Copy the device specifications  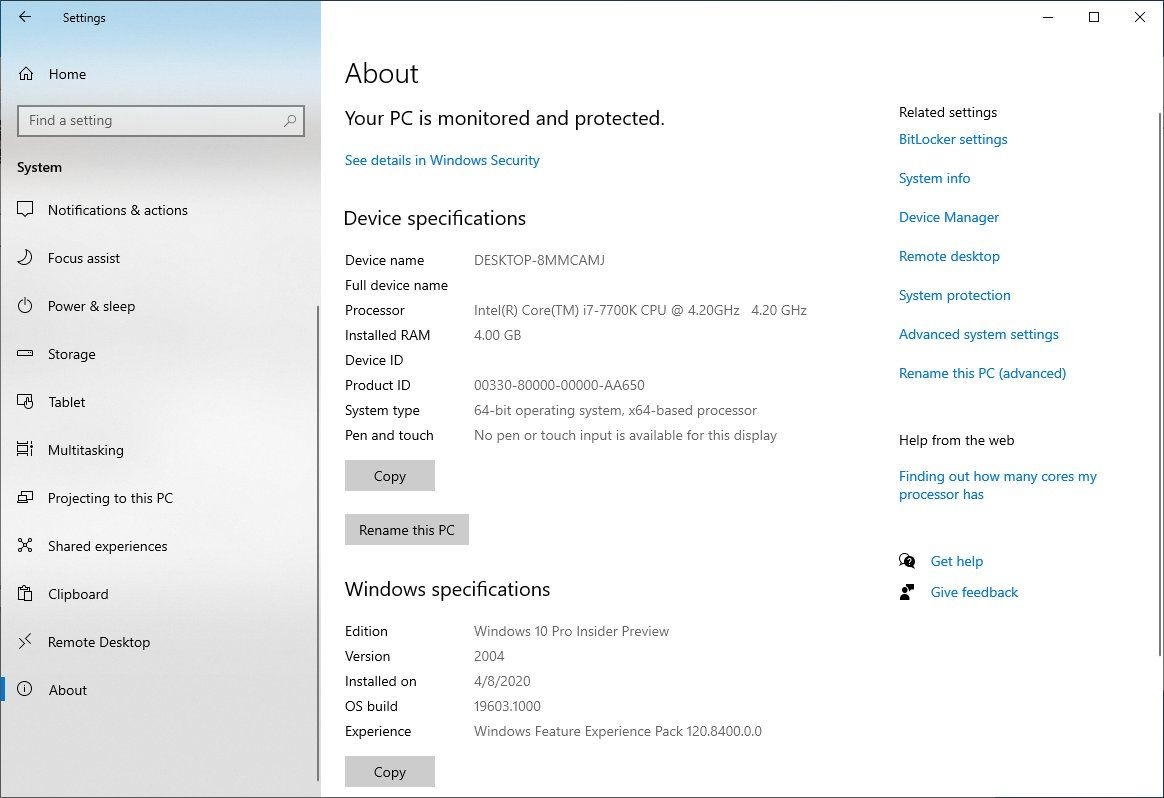click(389, 476)
